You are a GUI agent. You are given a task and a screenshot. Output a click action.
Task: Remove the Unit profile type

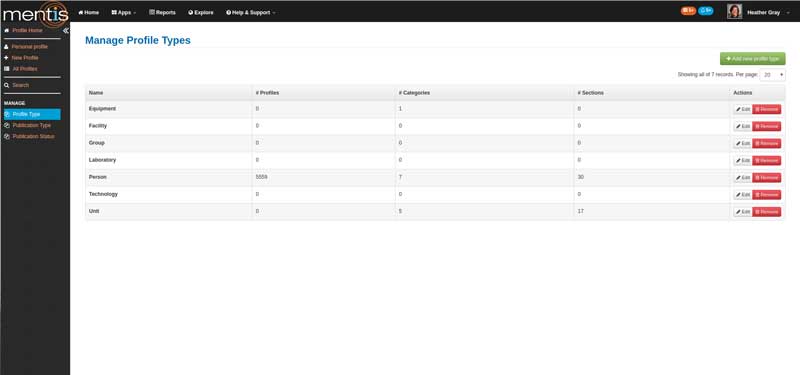[x=766, y=212]
